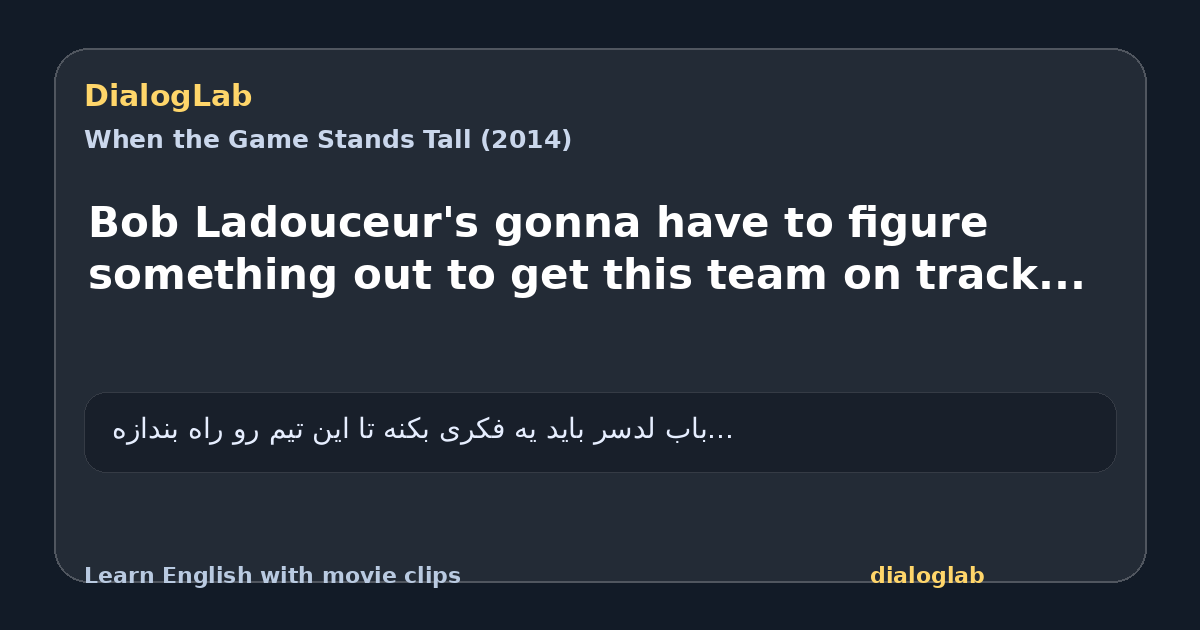Select the phrase "this team on track..."
Viewport: 1200px width, 630px height.
[x=844, y=275]
